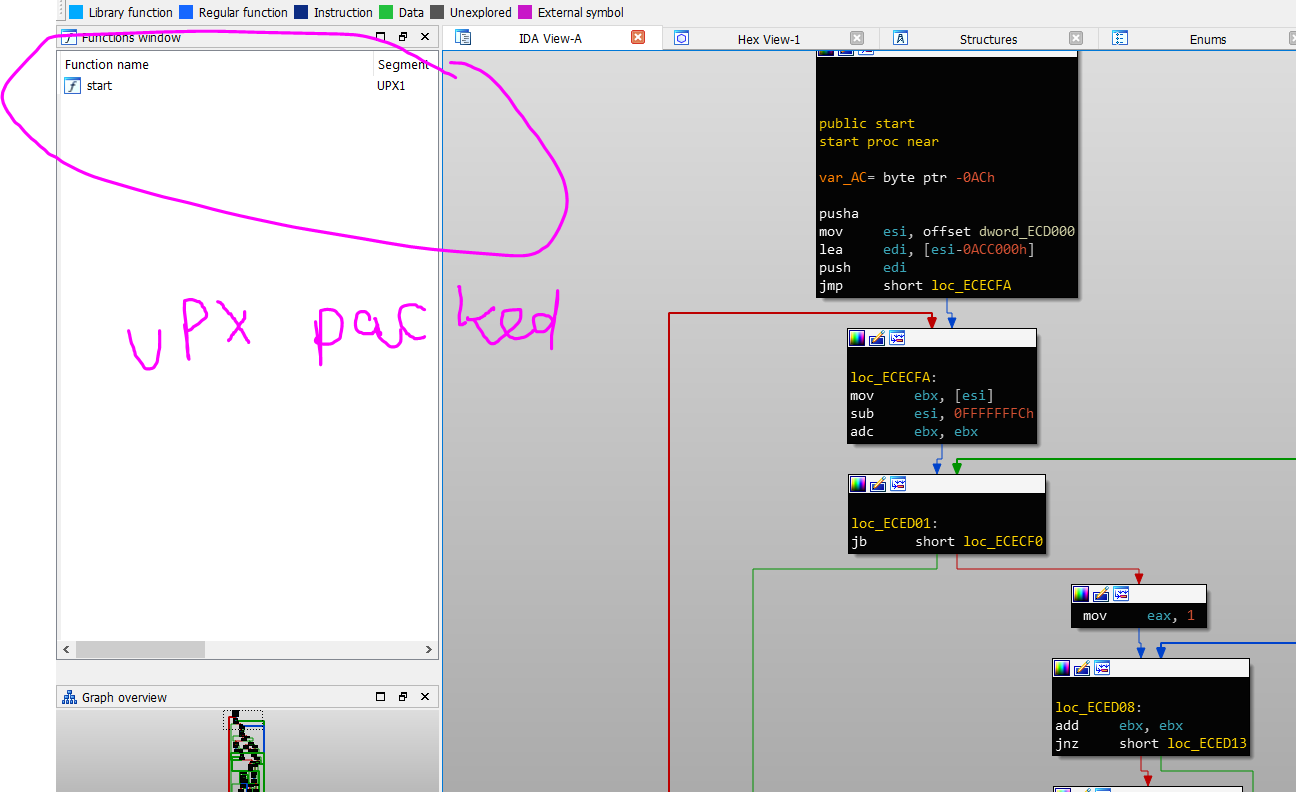Set node color for loc_ECECFA block

coord(857,338)
